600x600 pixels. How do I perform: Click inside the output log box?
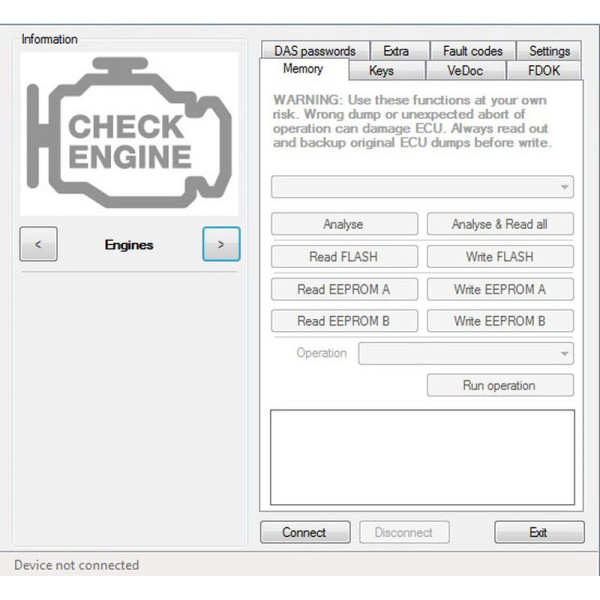[x=422, y=457]
